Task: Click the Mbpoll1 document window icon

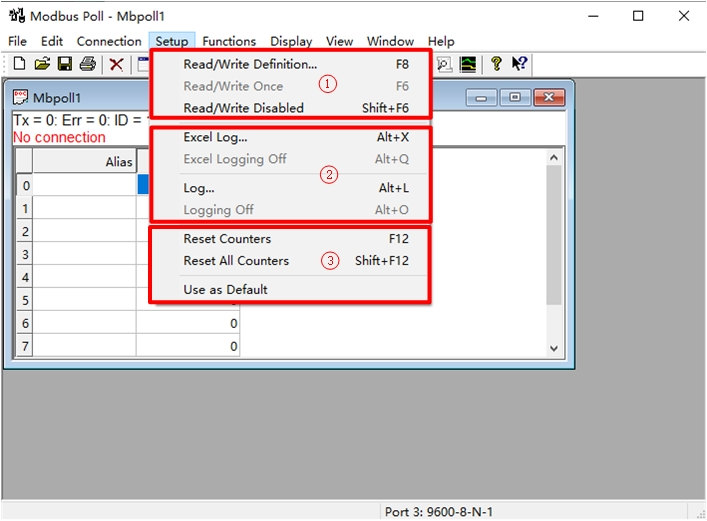Action: pos(20,97)
